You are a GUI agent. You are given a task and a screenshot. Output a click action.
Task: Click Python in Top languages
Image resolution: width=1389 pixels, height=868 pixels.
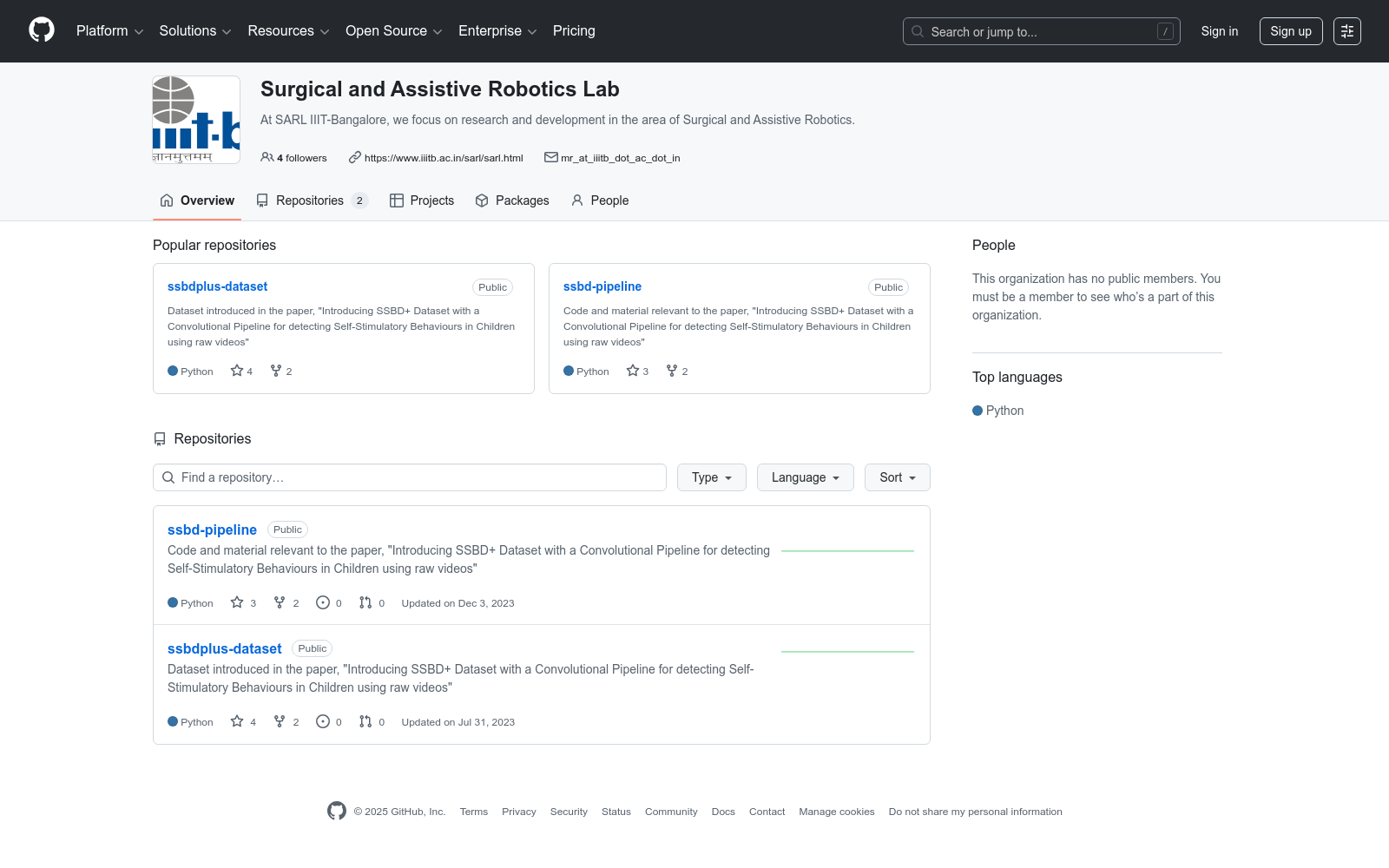pyautogui.click(x=998, y=411)
